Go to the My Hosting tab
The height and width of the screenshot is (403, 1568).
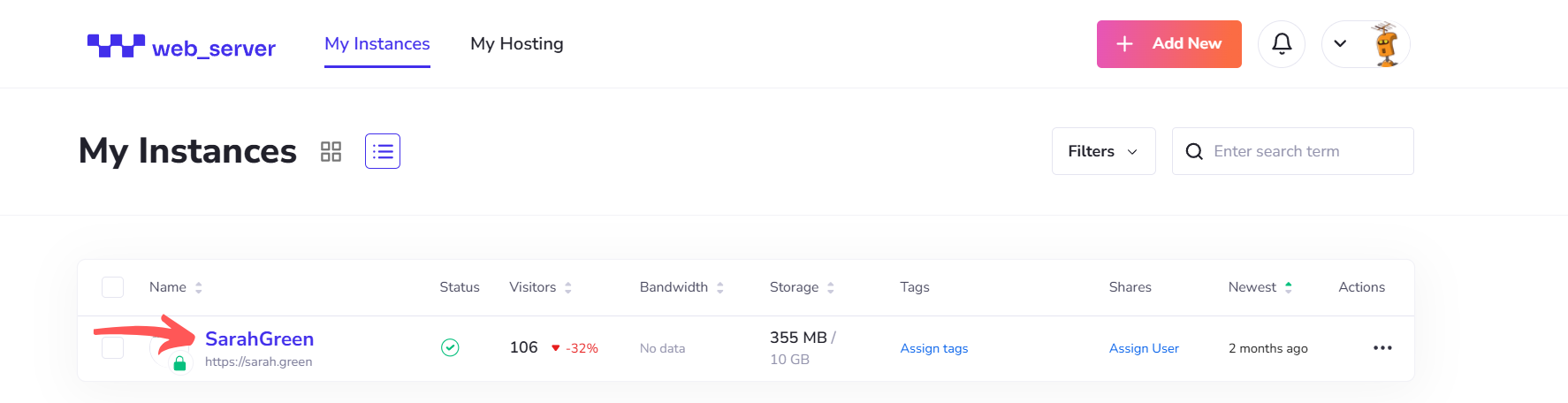pos(517,44)
